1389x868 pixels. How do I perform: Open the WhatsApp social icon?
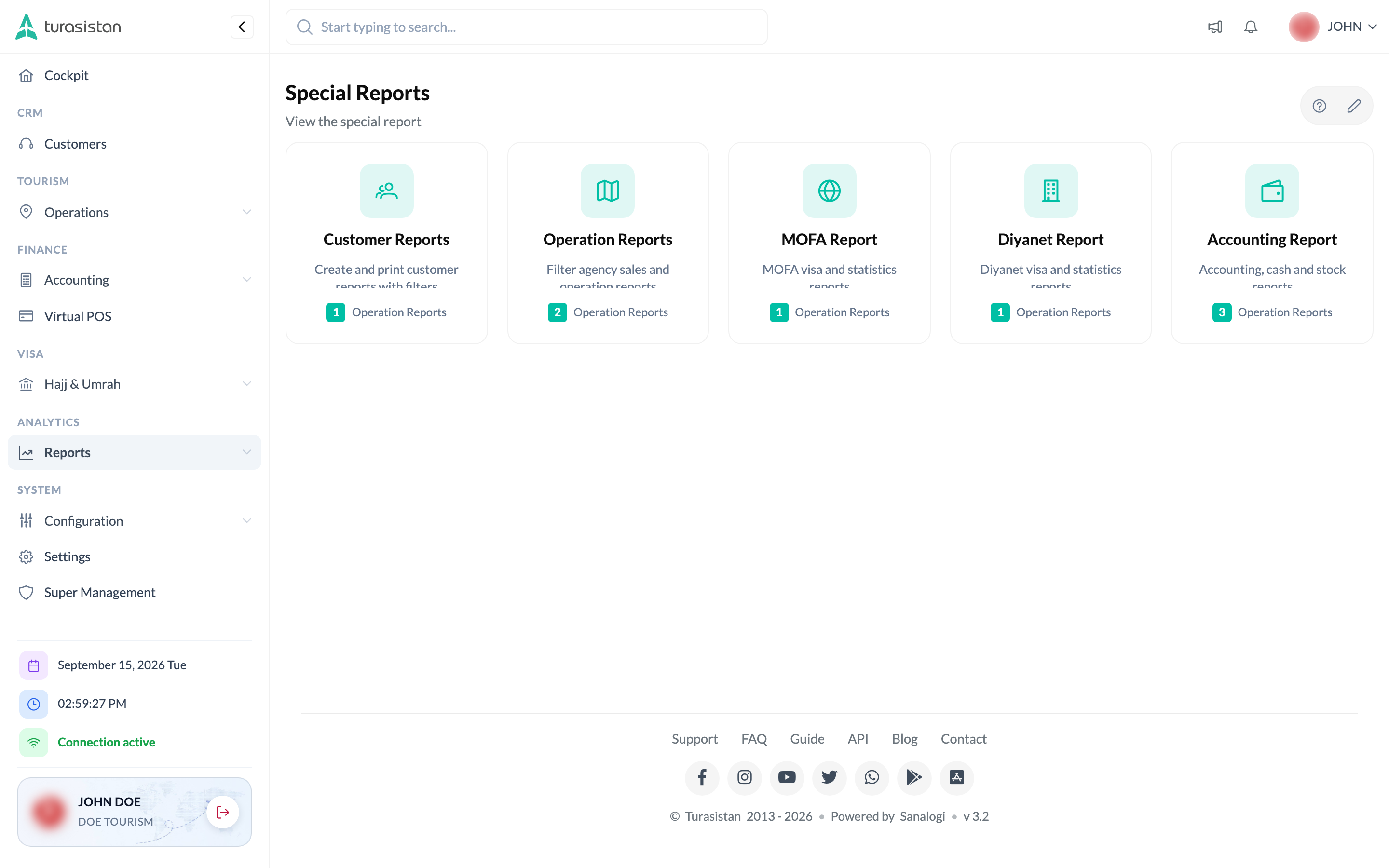(x=872, y=777)
